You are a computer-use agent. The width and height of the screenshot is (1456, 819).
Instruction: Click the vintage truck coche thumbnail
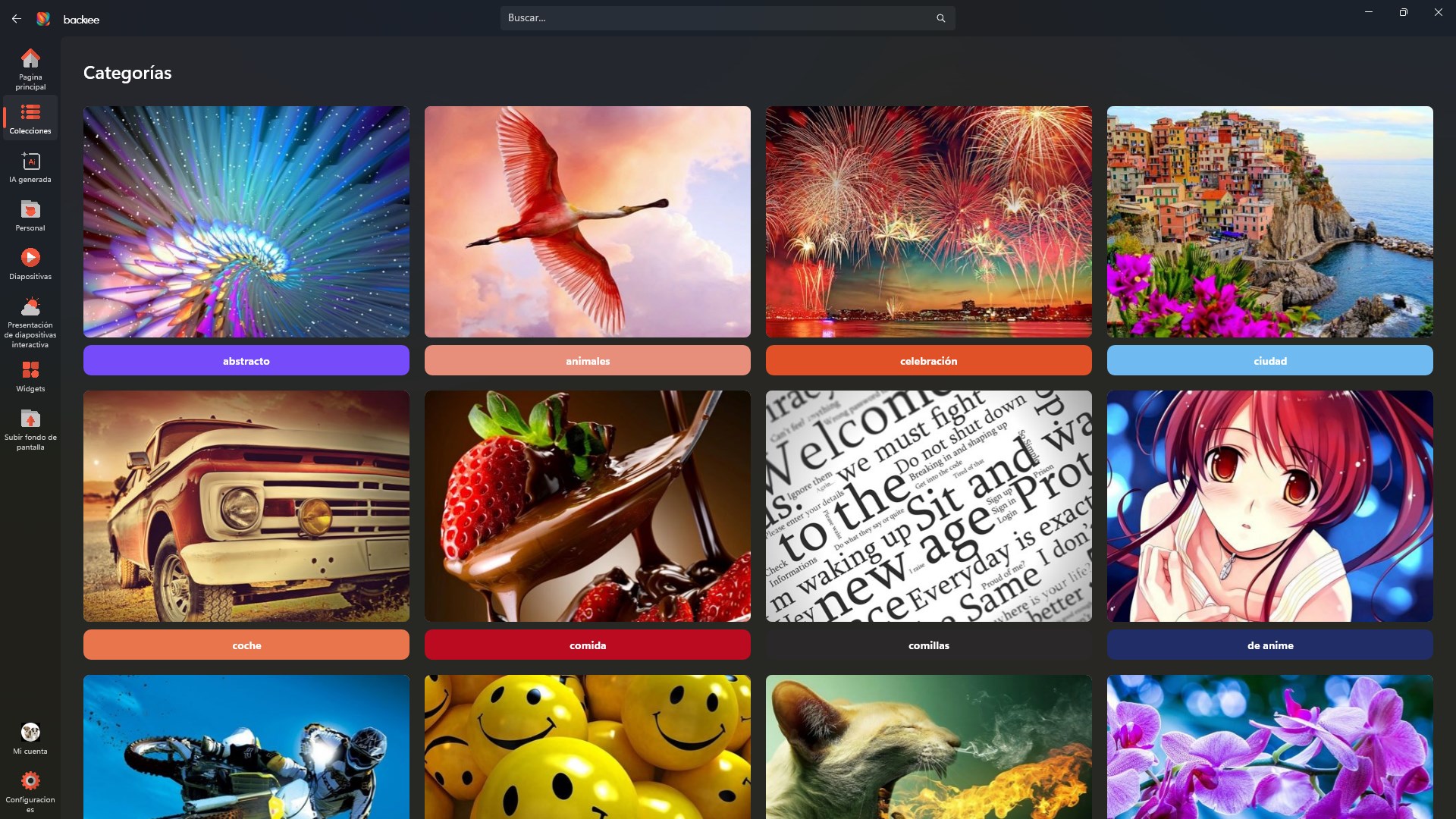tap(246, 506)
